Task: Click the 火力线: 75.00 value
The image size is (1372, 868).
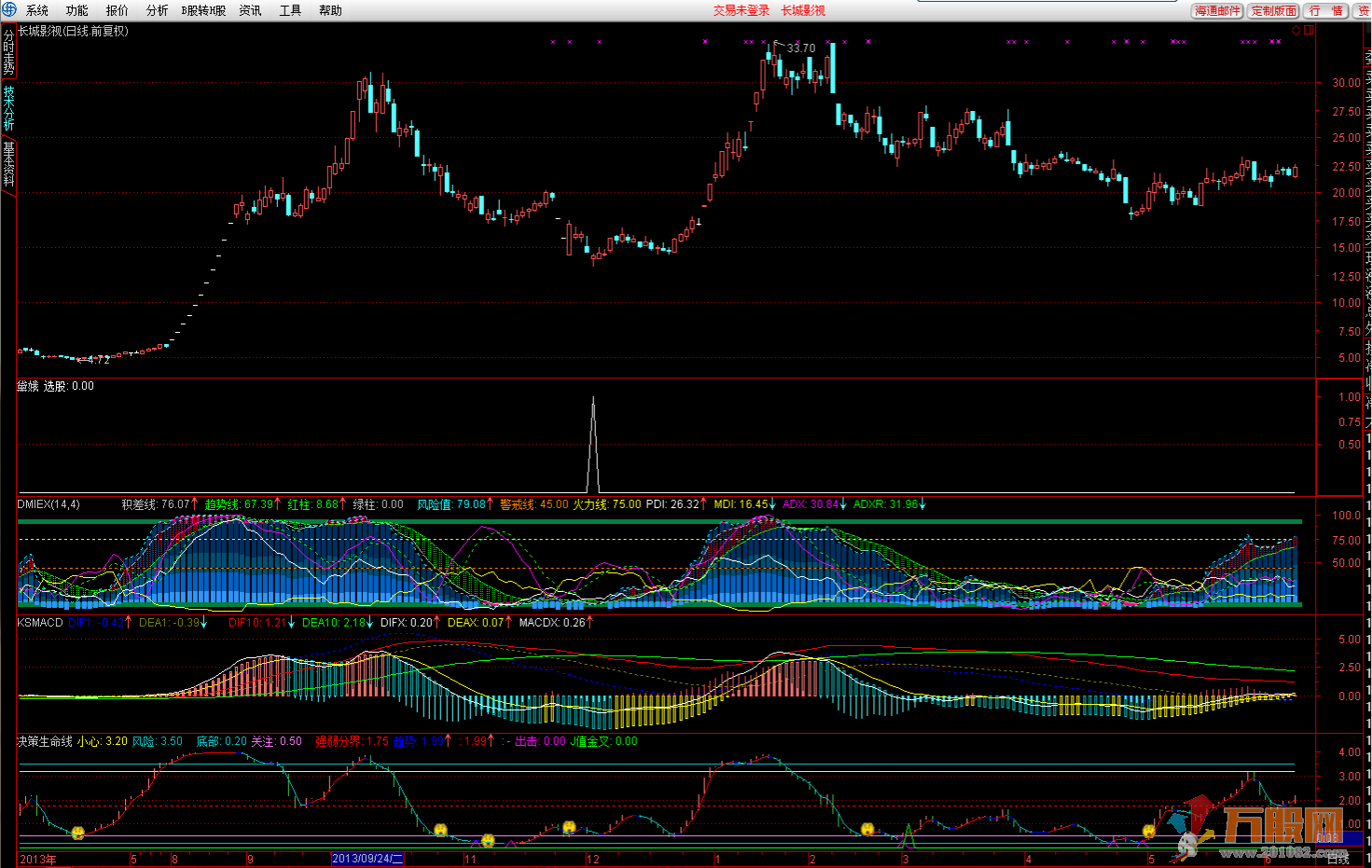Action: coord(606,504)
